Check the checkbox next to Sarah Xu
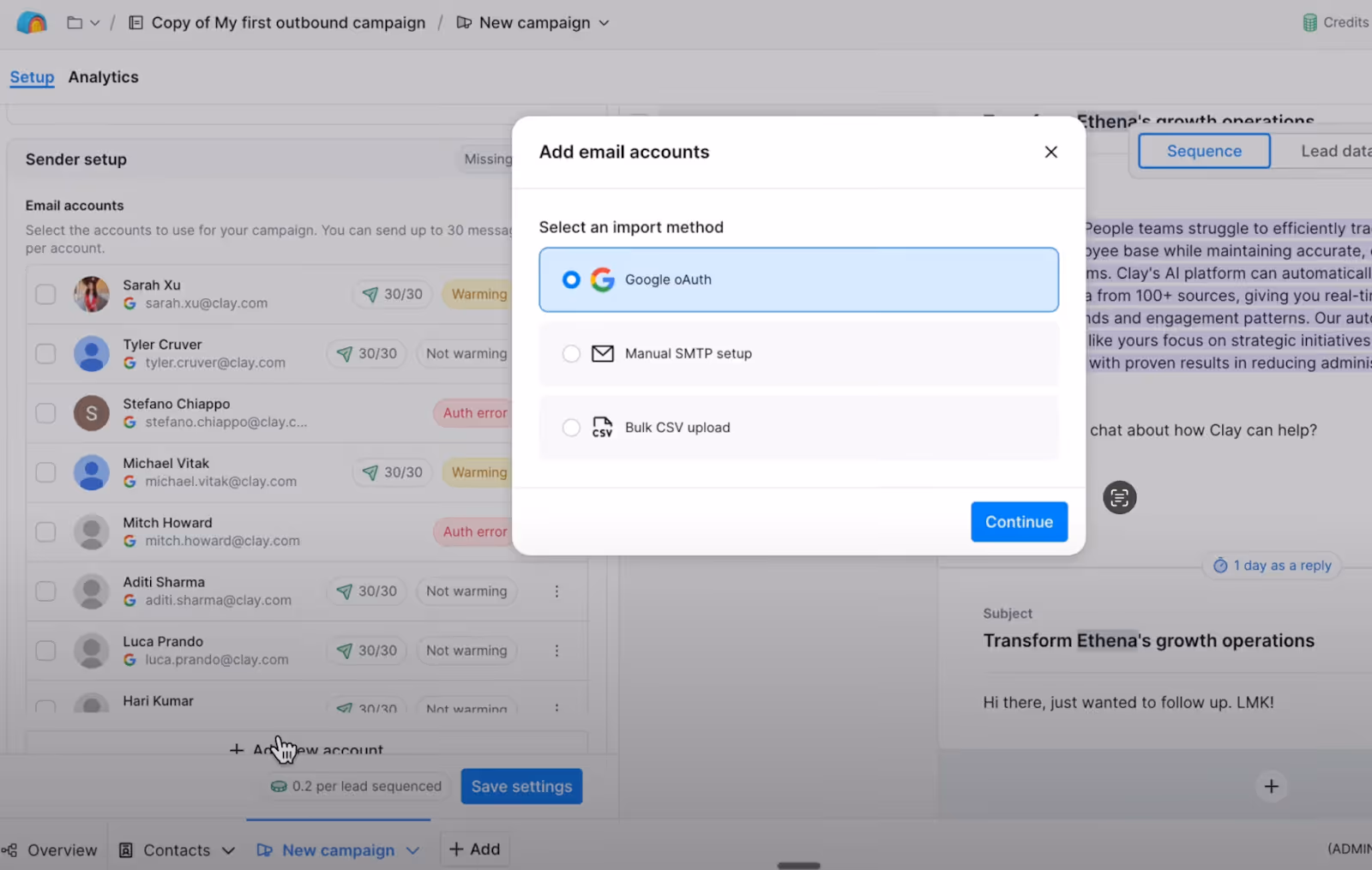This screenshot has height=870, width=1372. pos(45,294)
